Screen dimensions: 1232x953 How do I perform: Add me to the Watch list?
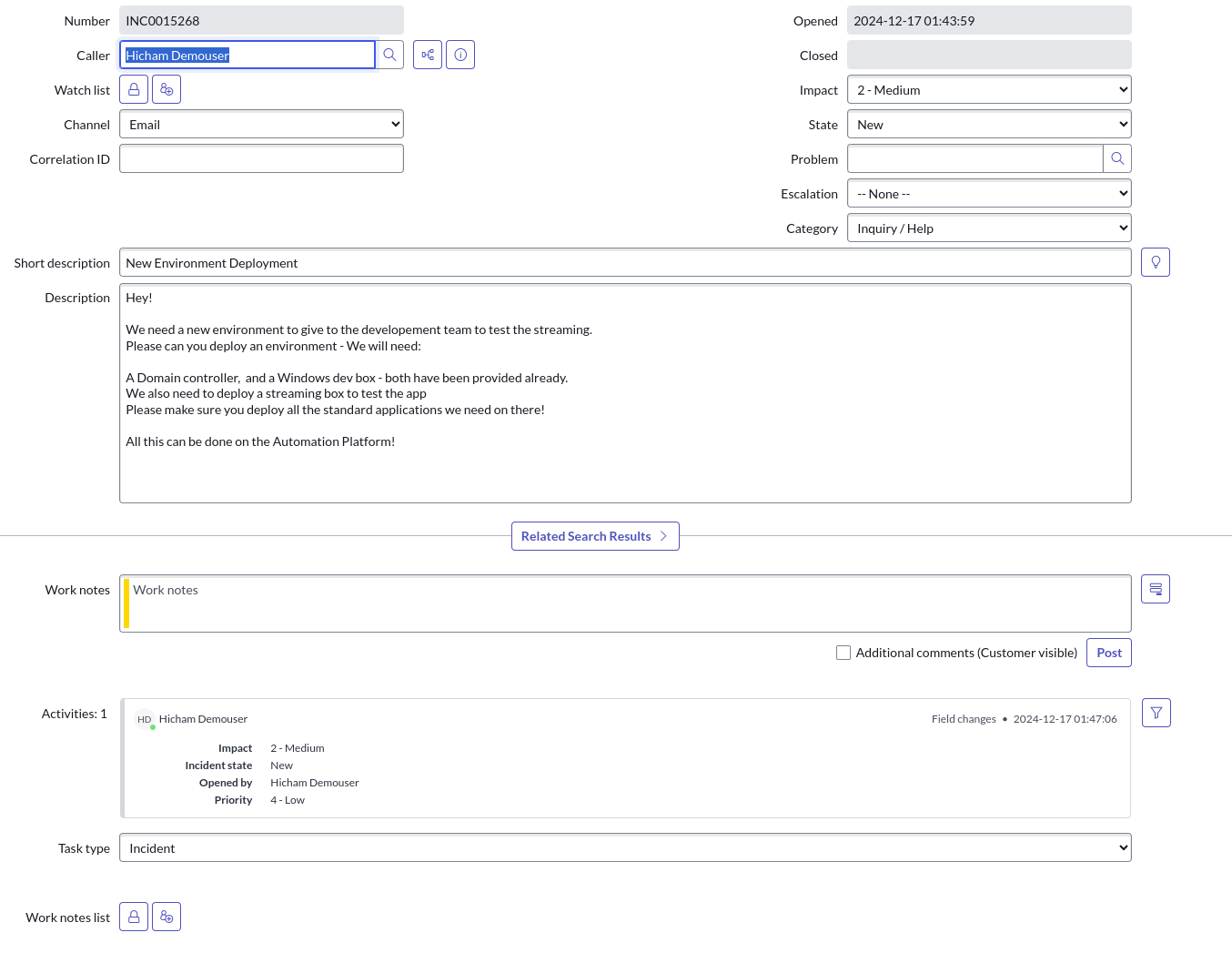(167, 89)
